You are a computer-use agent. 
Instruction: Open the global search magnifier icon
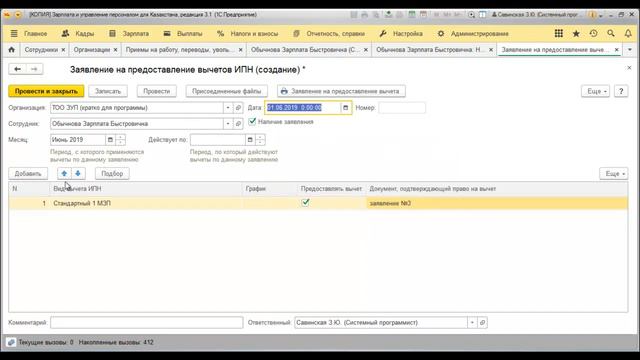[x=611, y=33]
